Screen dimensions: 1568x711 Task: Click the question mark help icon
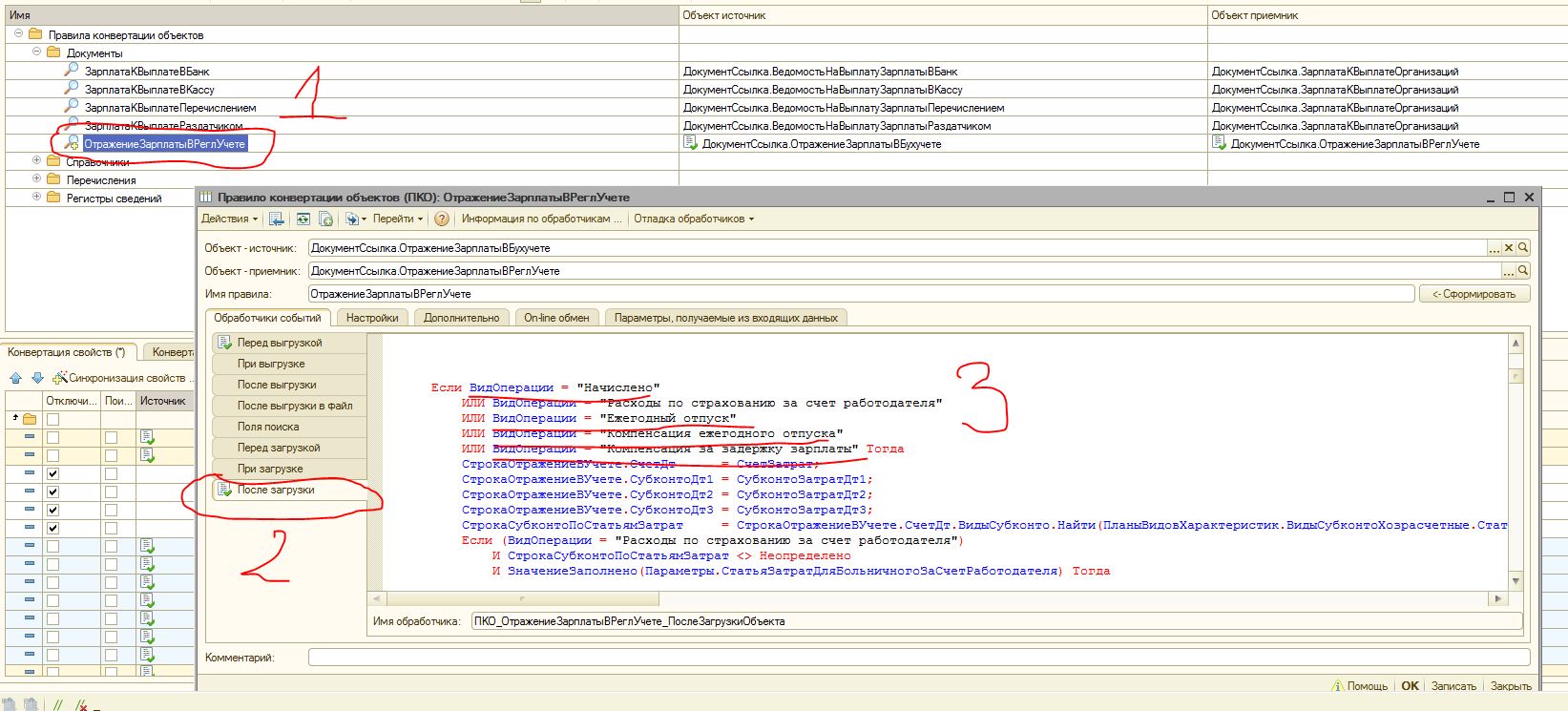[x=442, y=219]
